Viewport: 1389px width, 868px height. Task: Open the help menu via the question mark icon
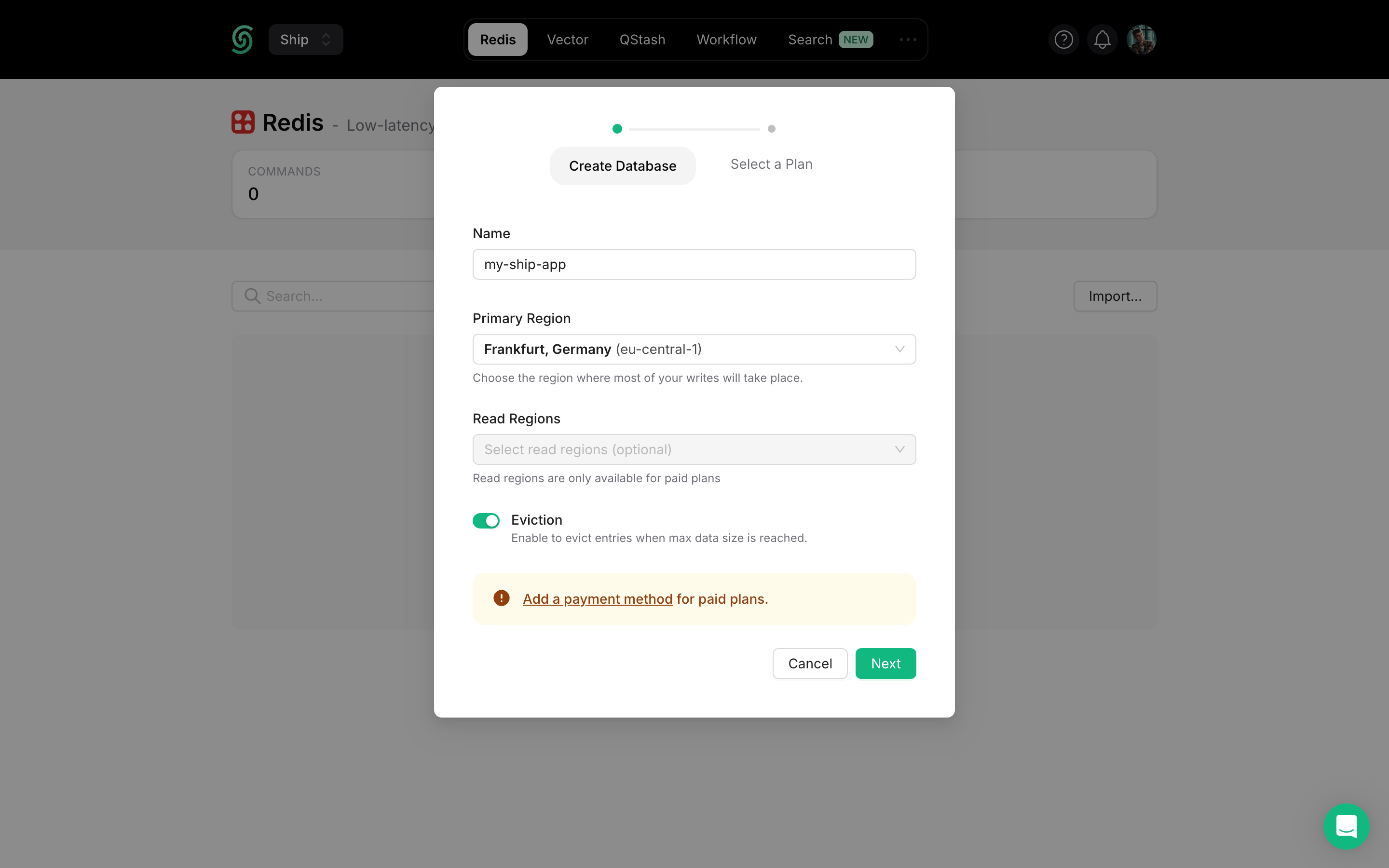click(x=1063, y=39)
